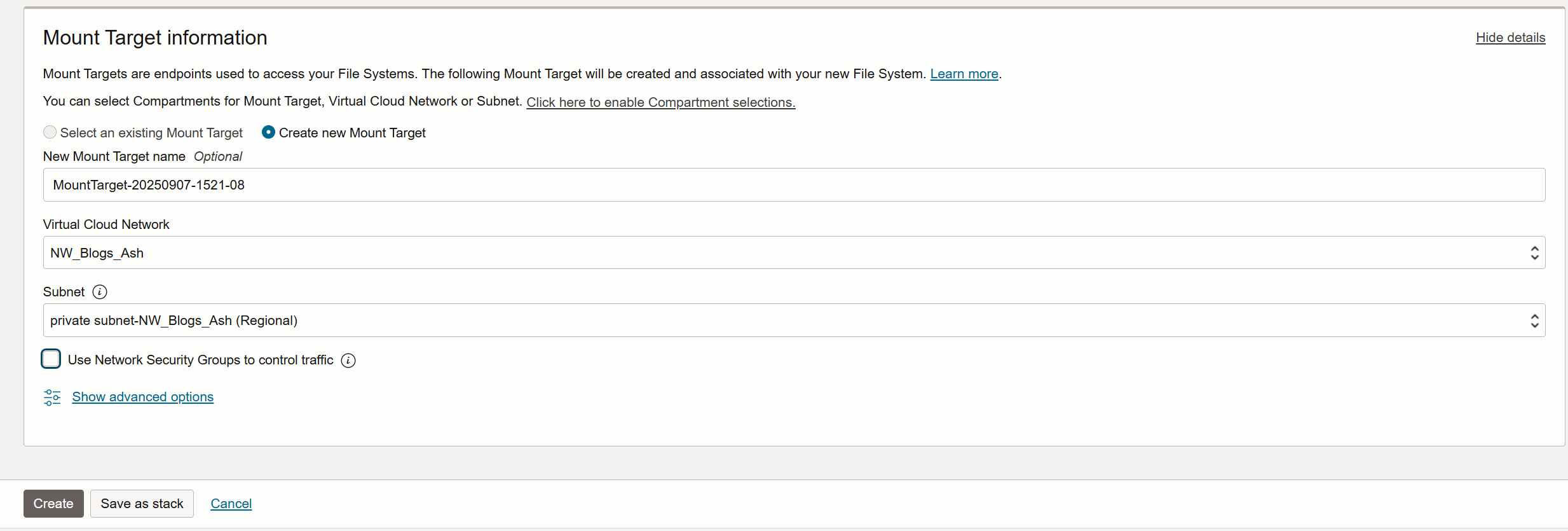Choose Create new Mount Target option

pyautogui.click(x=268, y=132)
